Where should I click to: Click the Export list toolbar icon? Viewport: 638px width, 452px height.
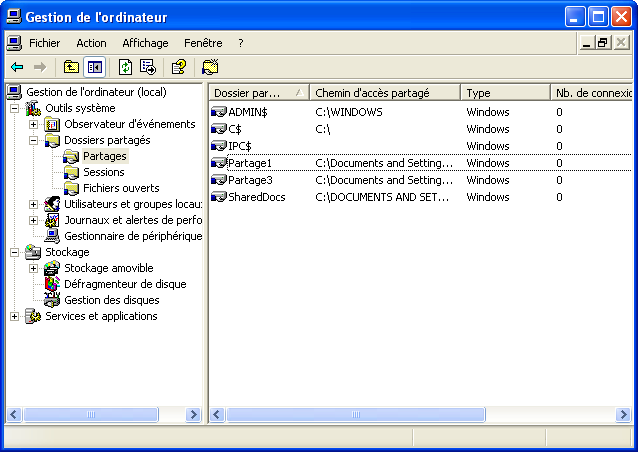(148, 67)
